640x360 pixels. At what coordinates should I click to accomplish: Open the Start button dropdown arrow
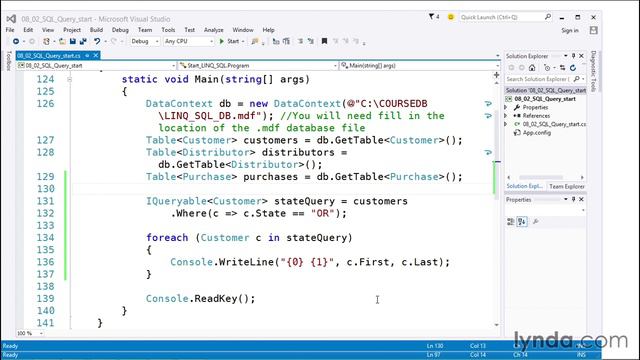coord(243,42)
